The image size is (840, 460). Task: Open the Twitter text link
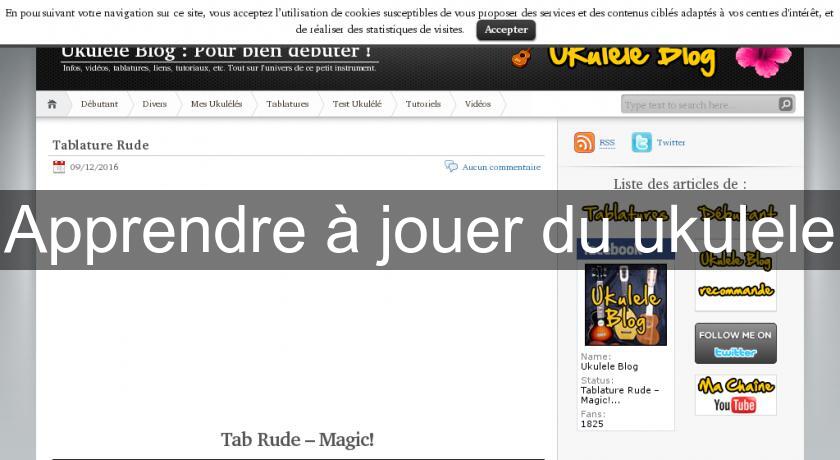(x=671, y=142)
